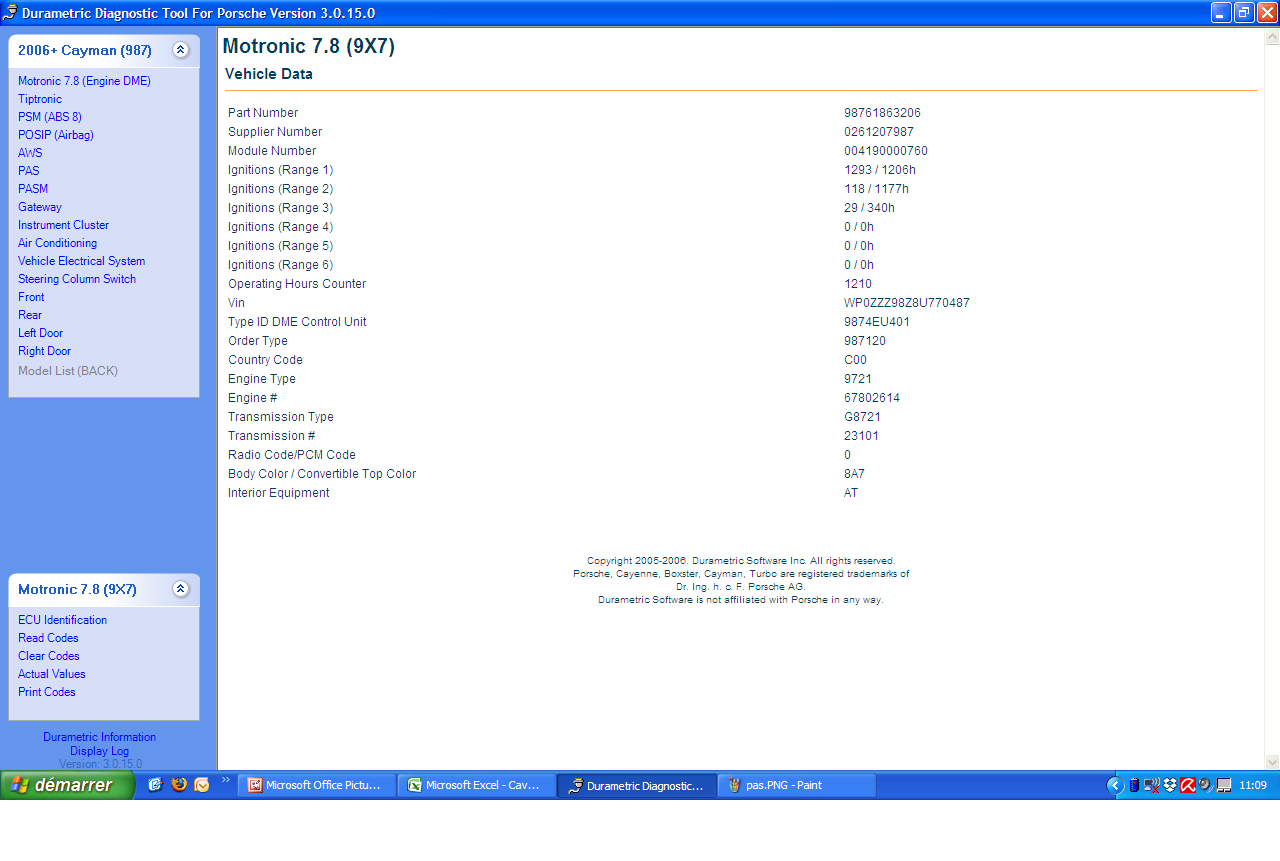1280x861 pixels.
Task: Click Body Color value 8A7
Action: point(854,474)
